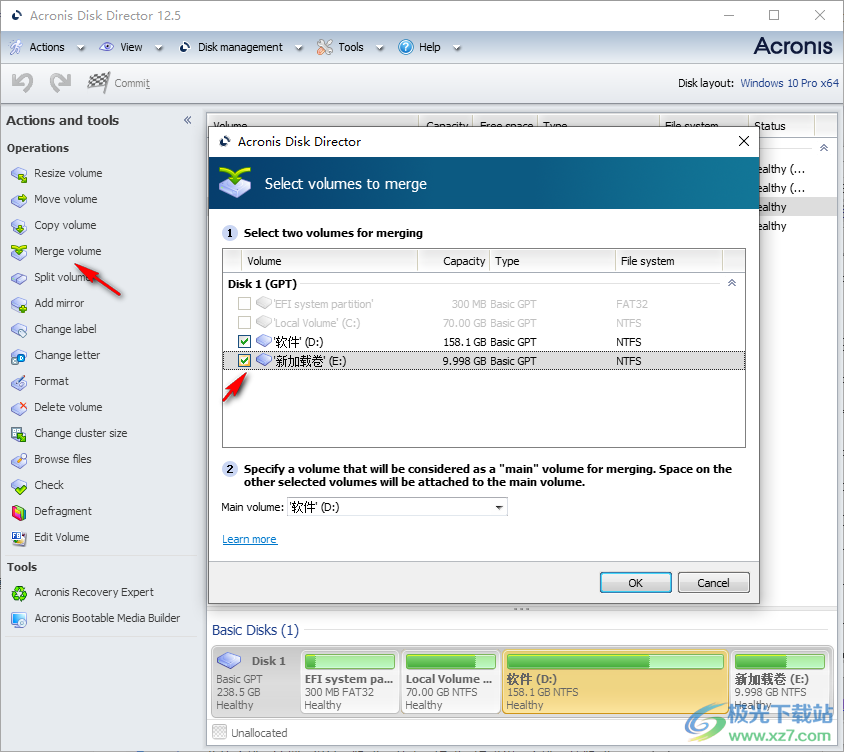This screenshot has height=752, width=844.
Task: Open Acronis Bootable Media Builder icon
Action: [x=19, y=619]
